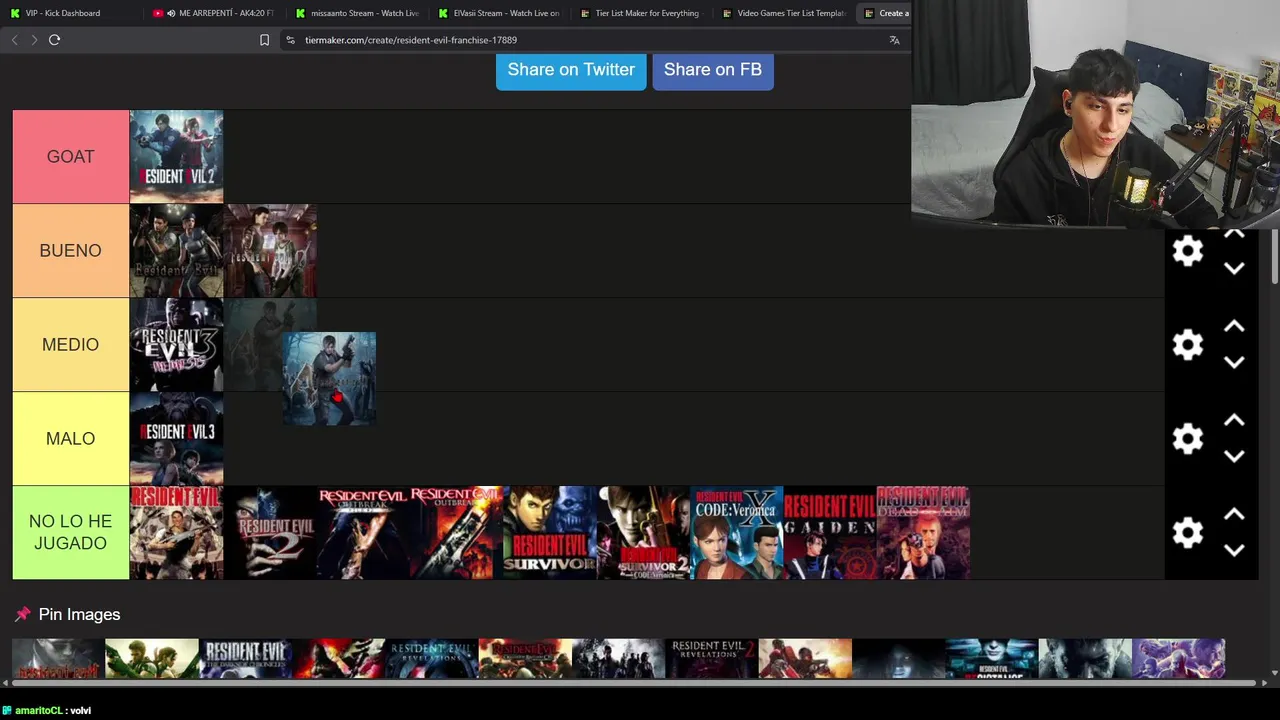Switch to ME ARREPENTÍ - AK4:20 tab

point(214,13)
